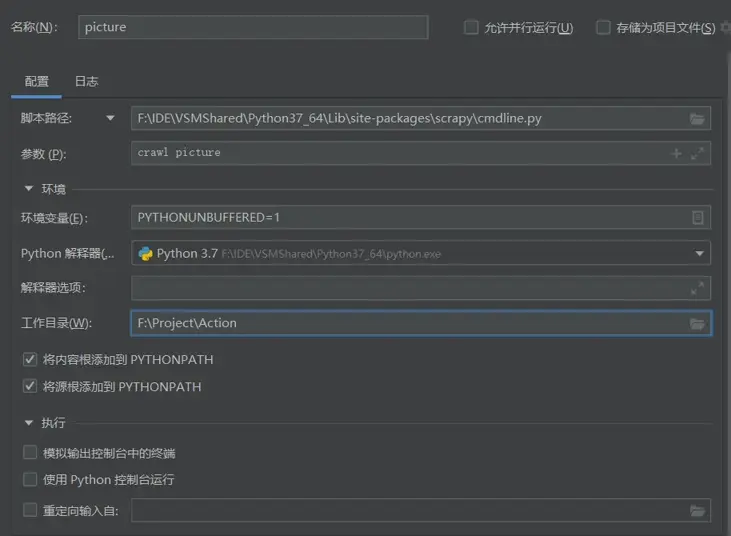Enable 允许并行运行 checkbox
This screenshot has width=731, height=536.
[x=471, y=28]
